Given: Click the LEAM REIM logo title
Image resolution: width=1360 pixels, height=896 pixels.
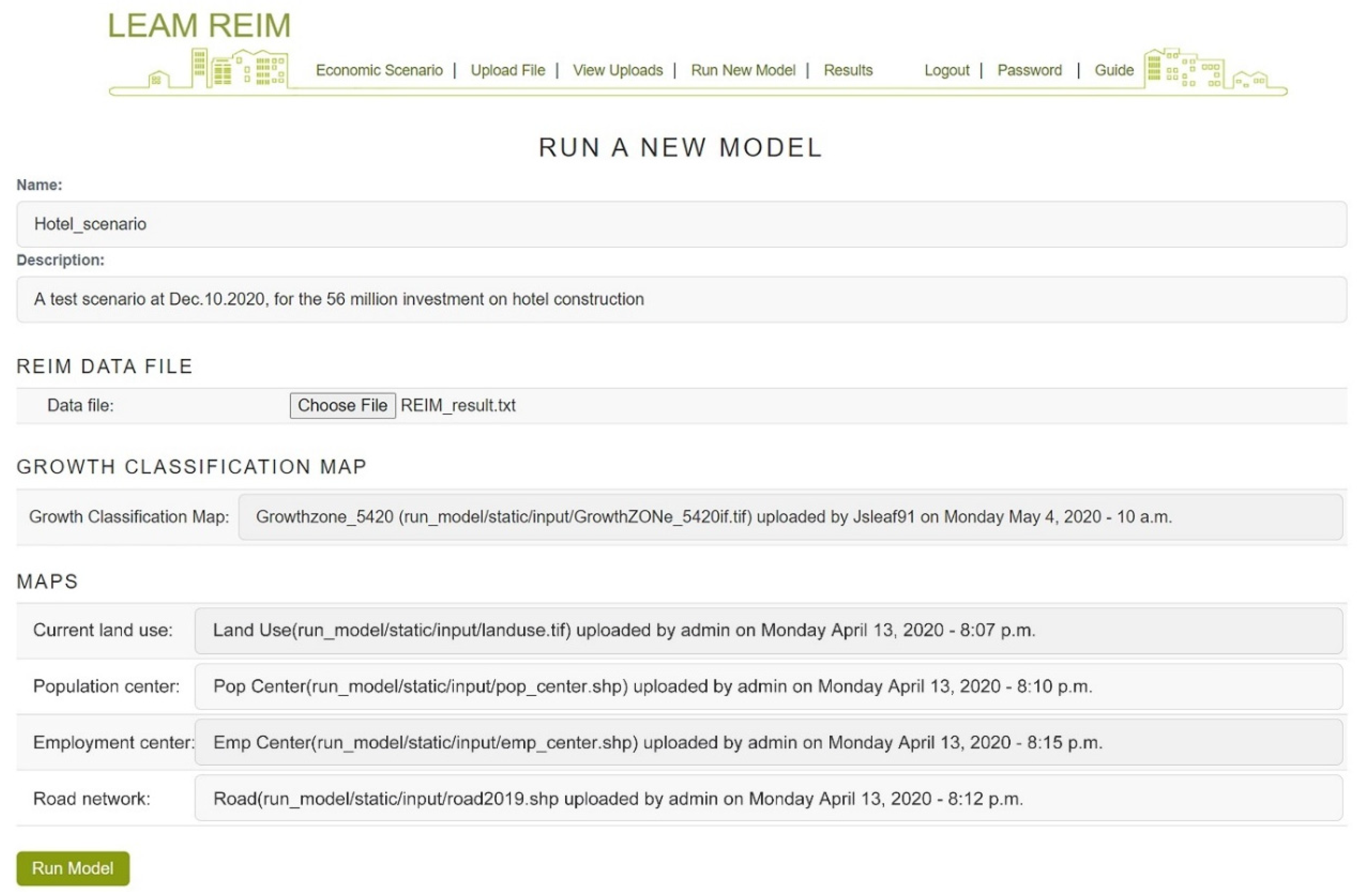Looking at the screenshot, I should pos(200,26).
